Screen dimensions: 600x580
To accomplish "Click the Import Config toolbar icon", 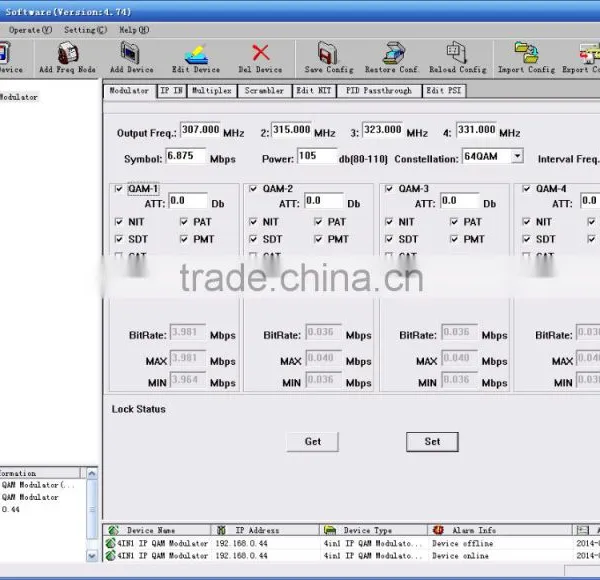I will click(x=527, y=52).
